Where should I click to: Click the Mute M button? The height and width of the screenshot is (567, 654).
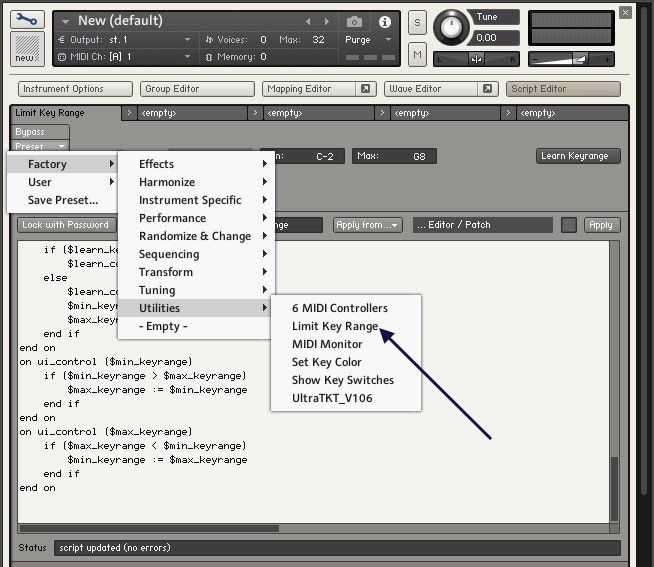tap(417, 54)
